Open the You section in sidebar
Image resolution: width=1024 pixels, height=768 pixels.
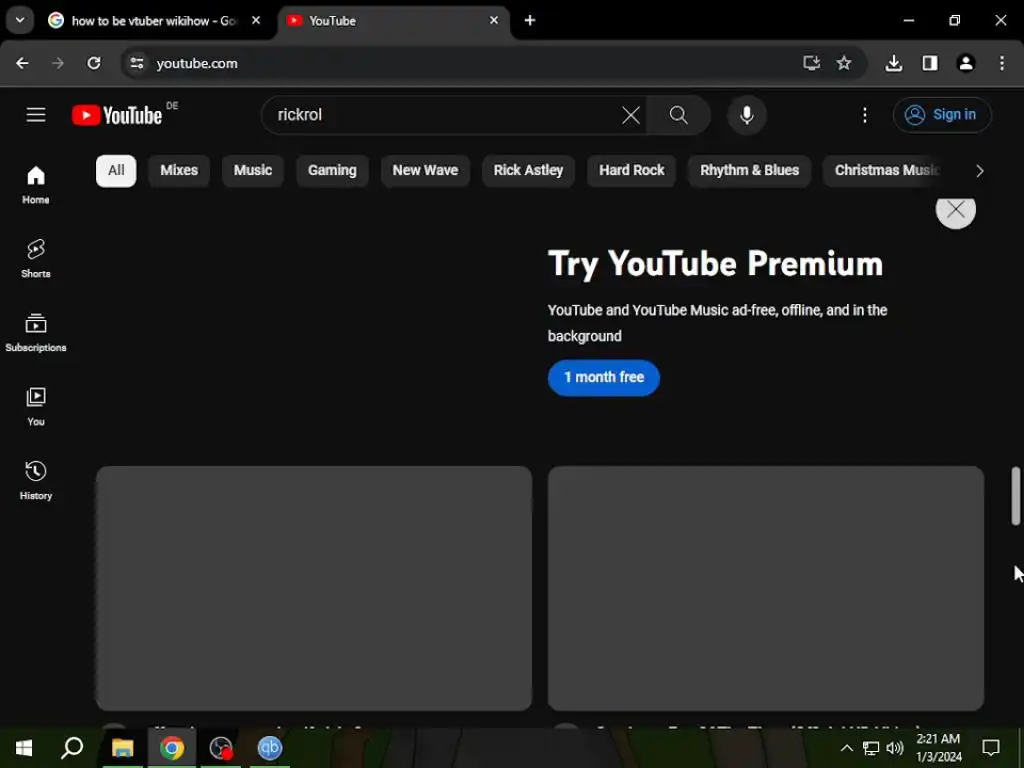coord(36,406)
